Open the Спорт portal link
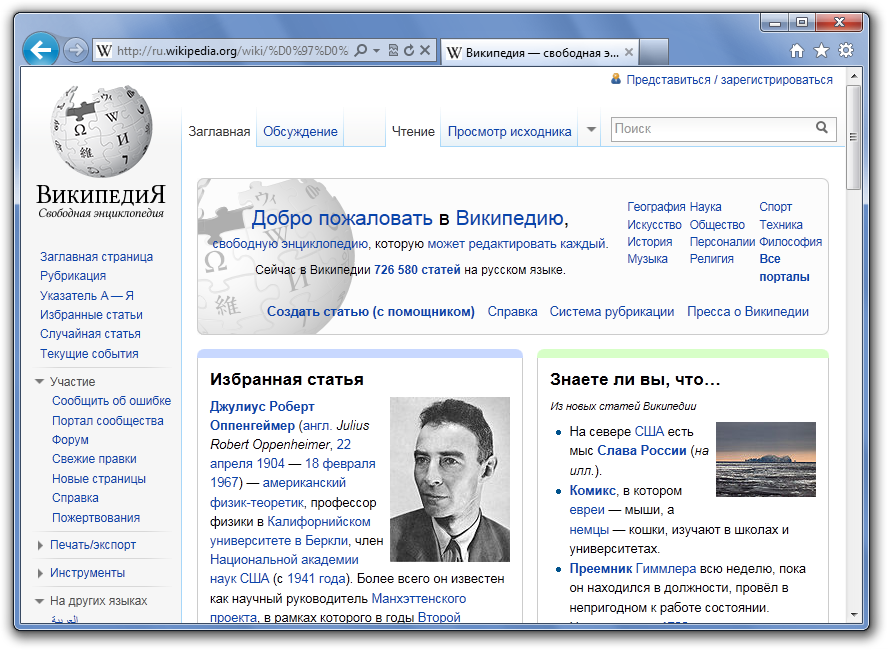888x650 pixels. pyautogui.click(x=775, y=207)
